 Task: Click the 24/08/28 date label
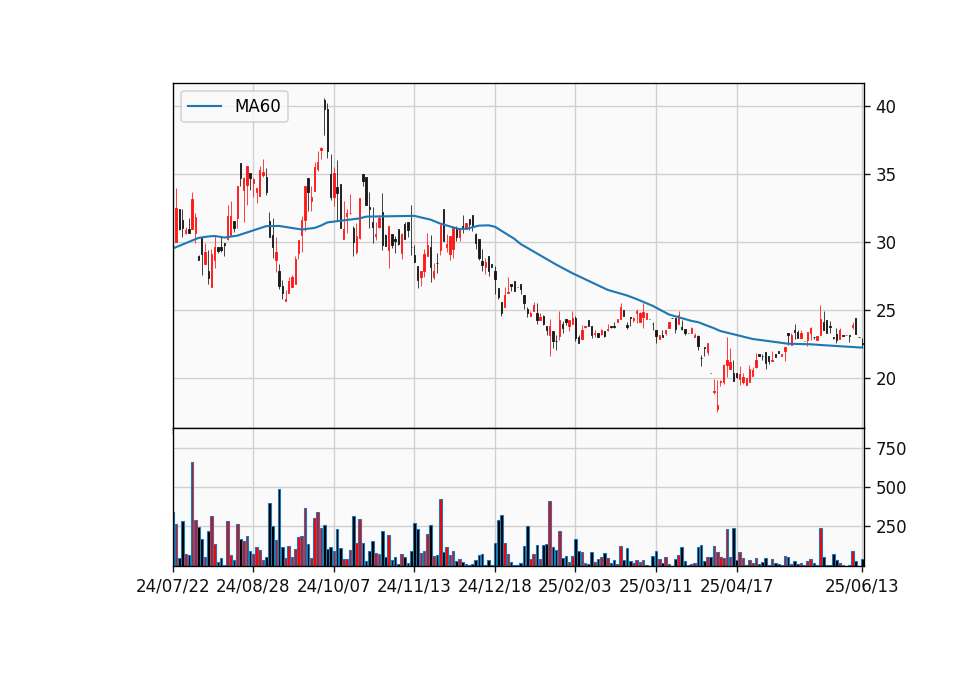click(x=253, y=586)
